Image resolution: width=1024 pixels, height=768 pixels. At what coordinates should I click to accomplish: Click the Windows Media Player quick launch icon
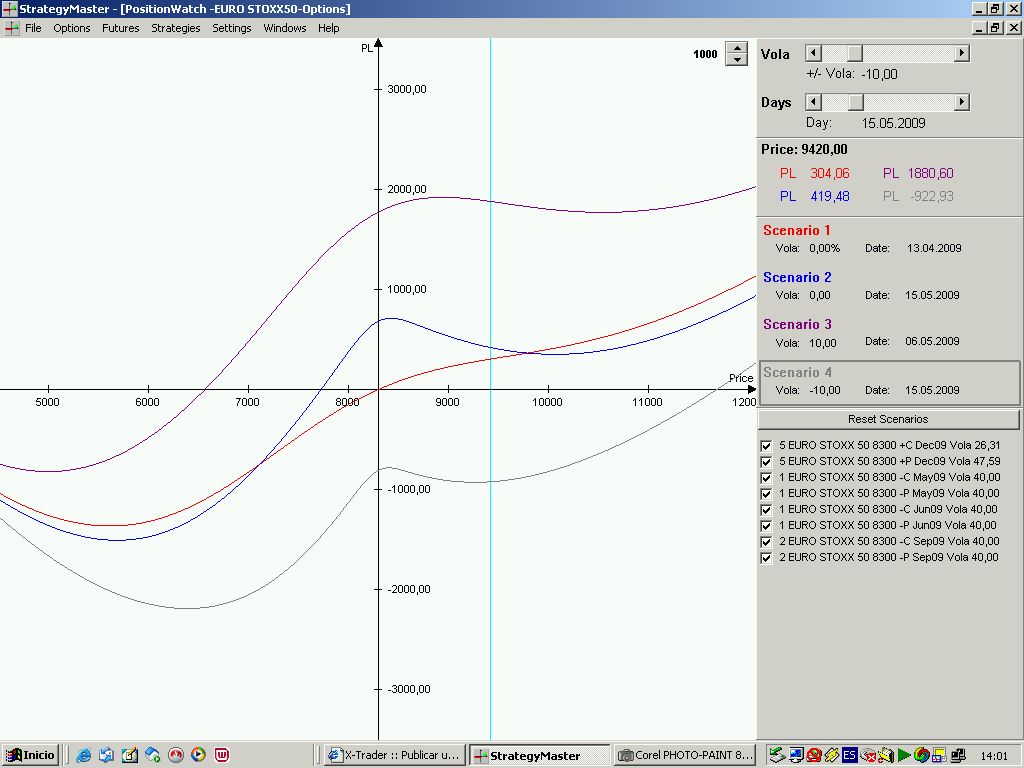198,755
